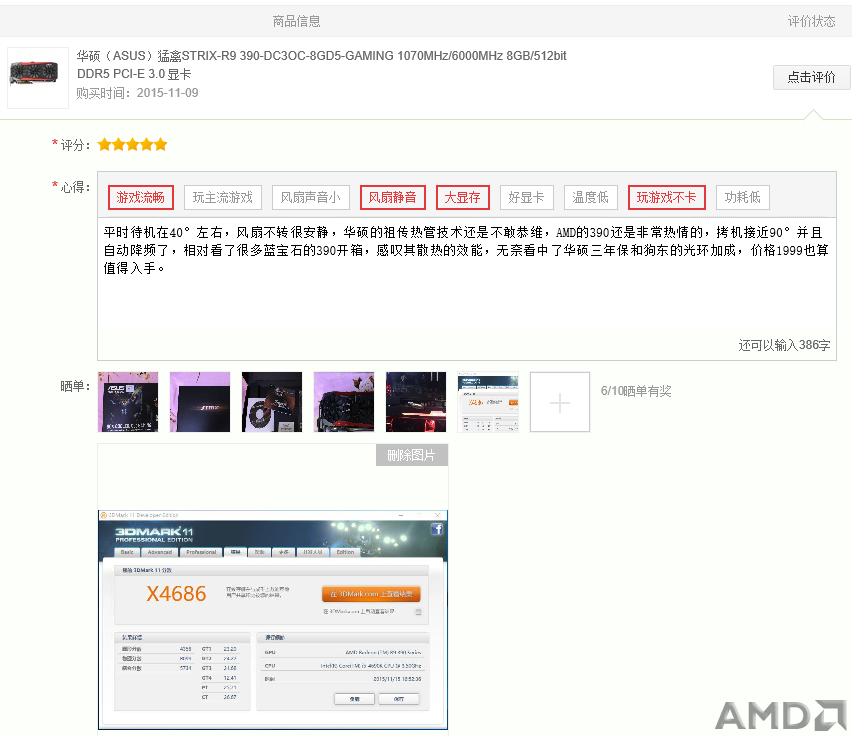Click the purchase date 2015-11-09
This screenshot has height=736, width=852.
167,93
